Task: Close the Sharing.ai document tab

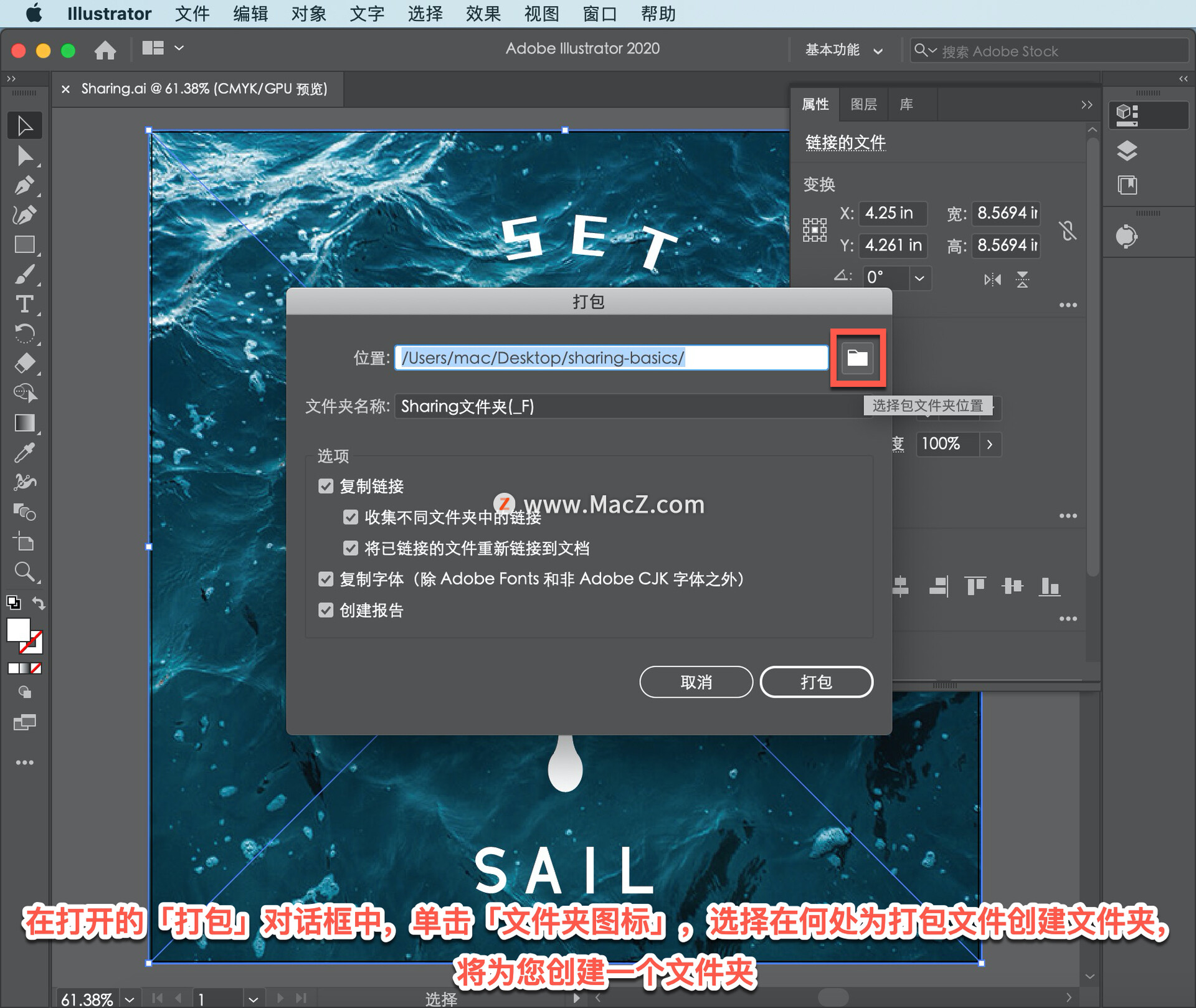Action: [65, 89]
